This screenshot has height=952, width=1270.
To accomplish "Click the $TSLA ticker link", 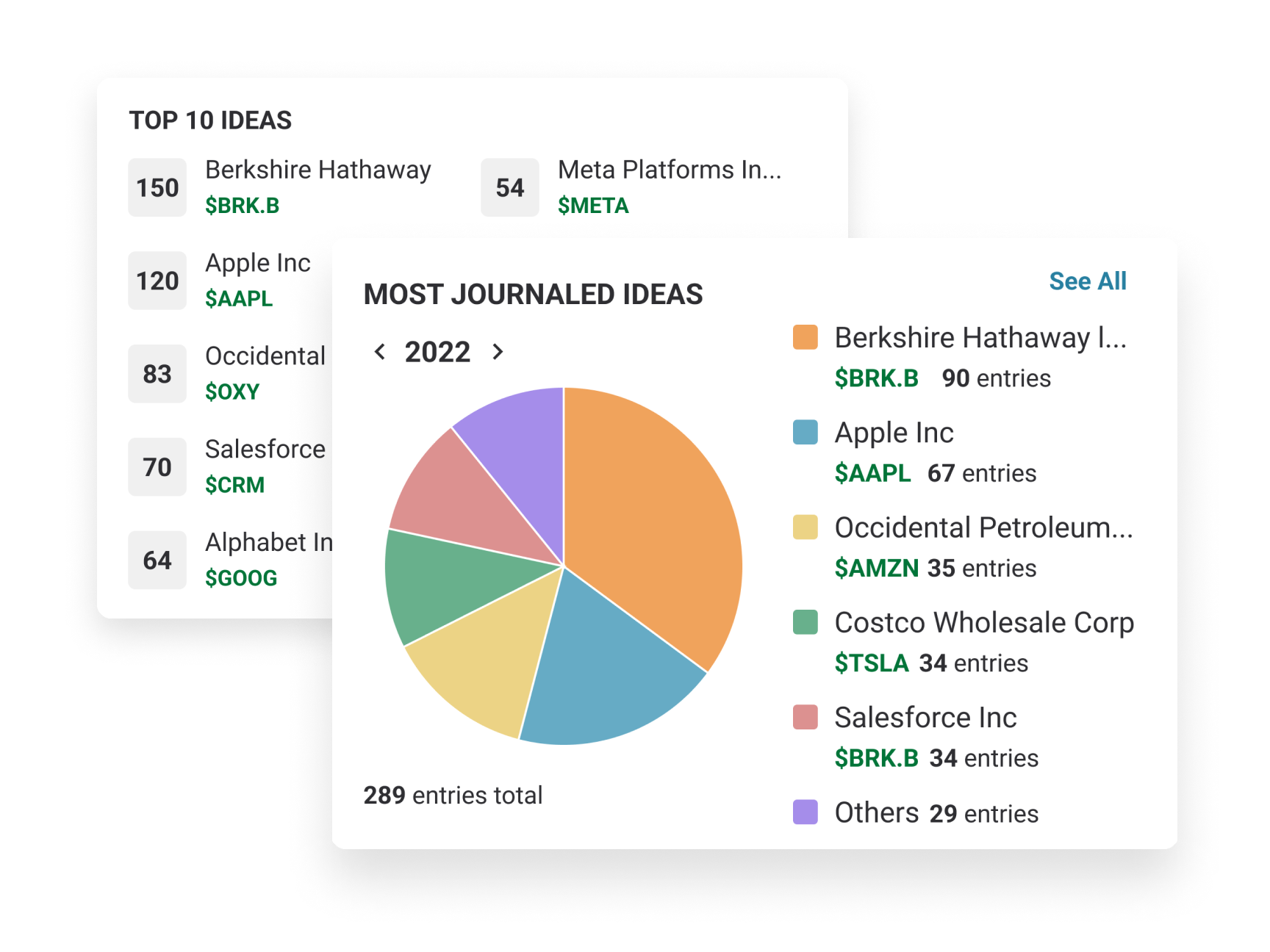I will tap(872, 663).
